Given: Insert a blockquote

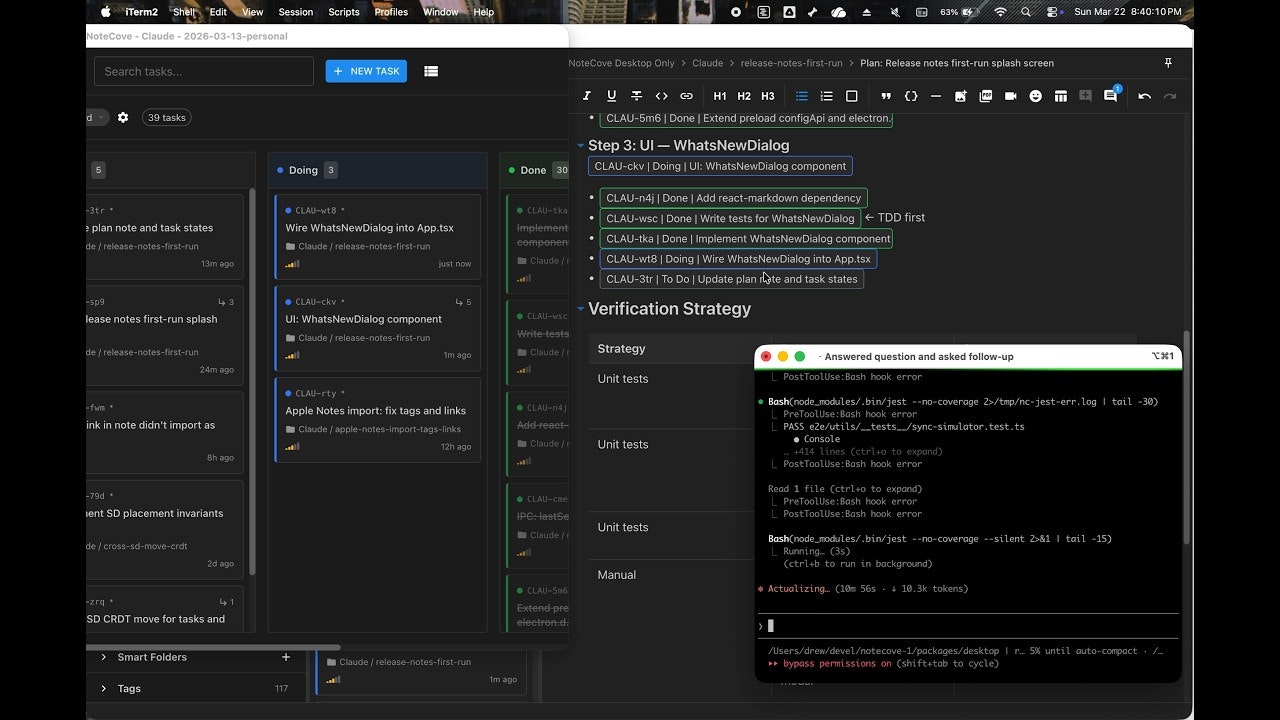Looking at the screenshot, I should [x=886, y=96].
